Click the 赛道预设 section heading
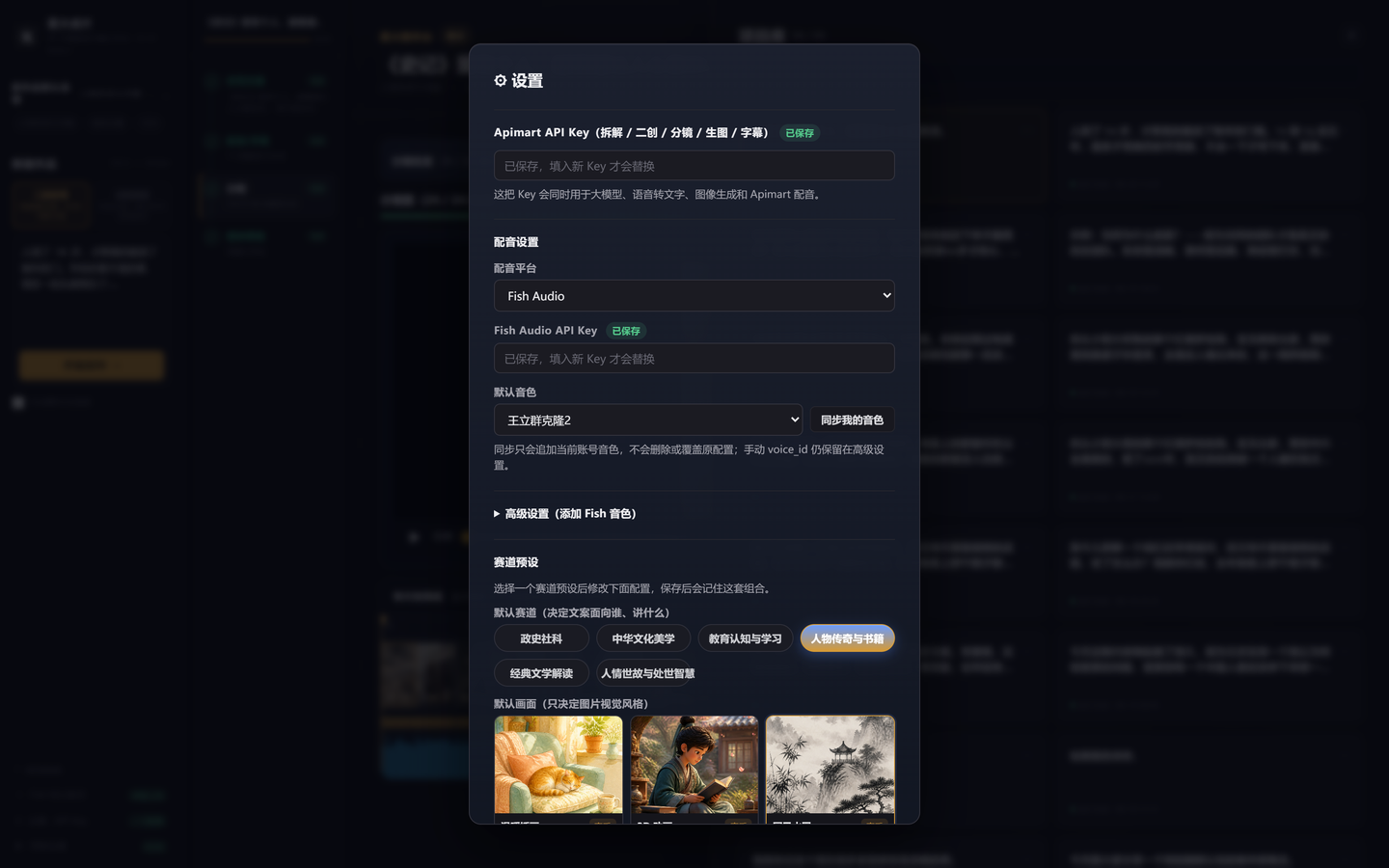 516,562
